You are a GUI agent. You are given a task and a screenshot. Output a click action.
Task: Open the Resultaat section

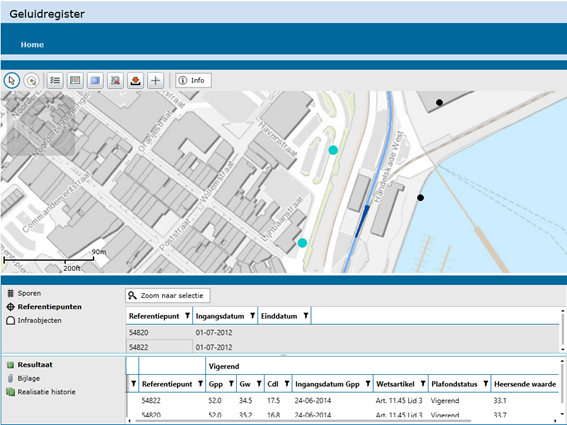pos(35,365)
